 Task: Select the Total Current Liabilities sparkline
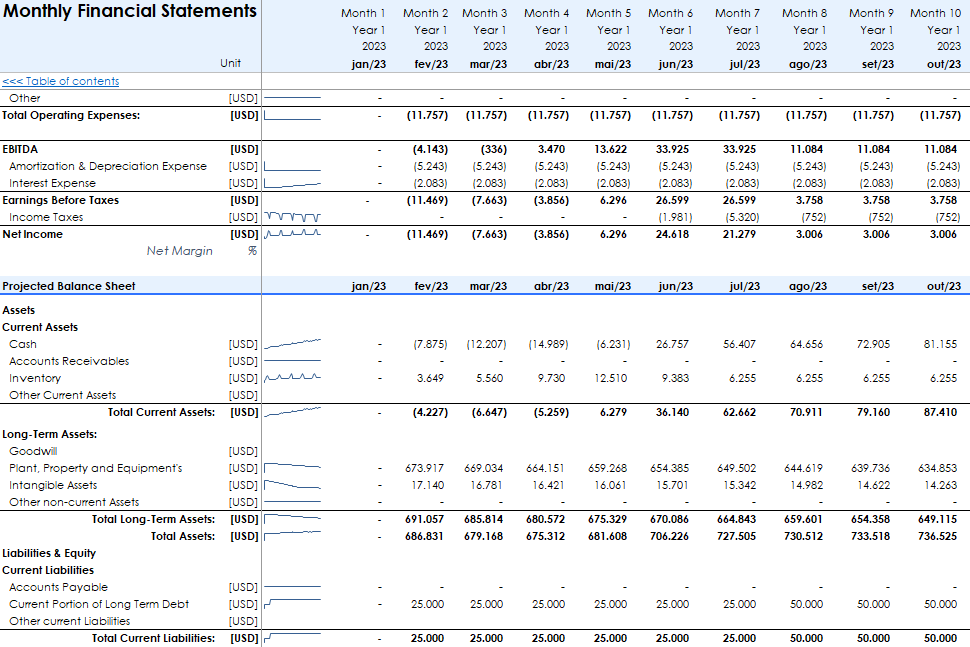pyautogui.click(x=292, y=638)
